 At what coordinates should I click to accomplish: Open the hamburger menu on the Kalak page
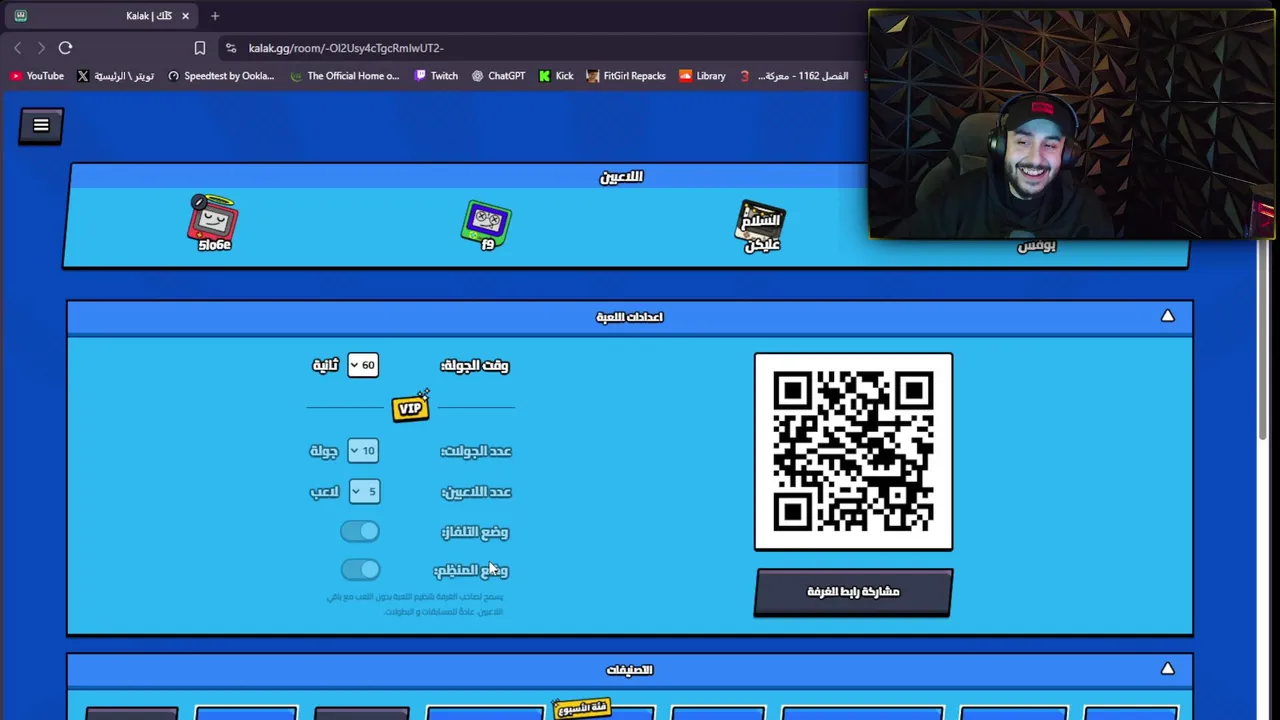click(x=41, y=125)
